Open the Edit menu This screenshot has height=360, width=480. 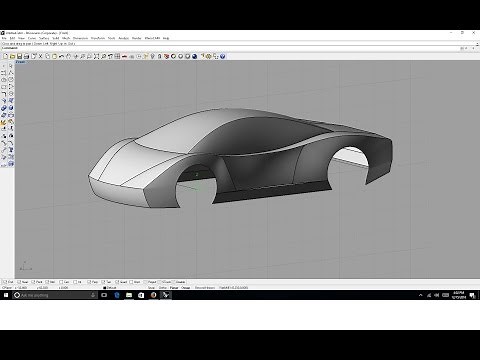tap(12, 38)
